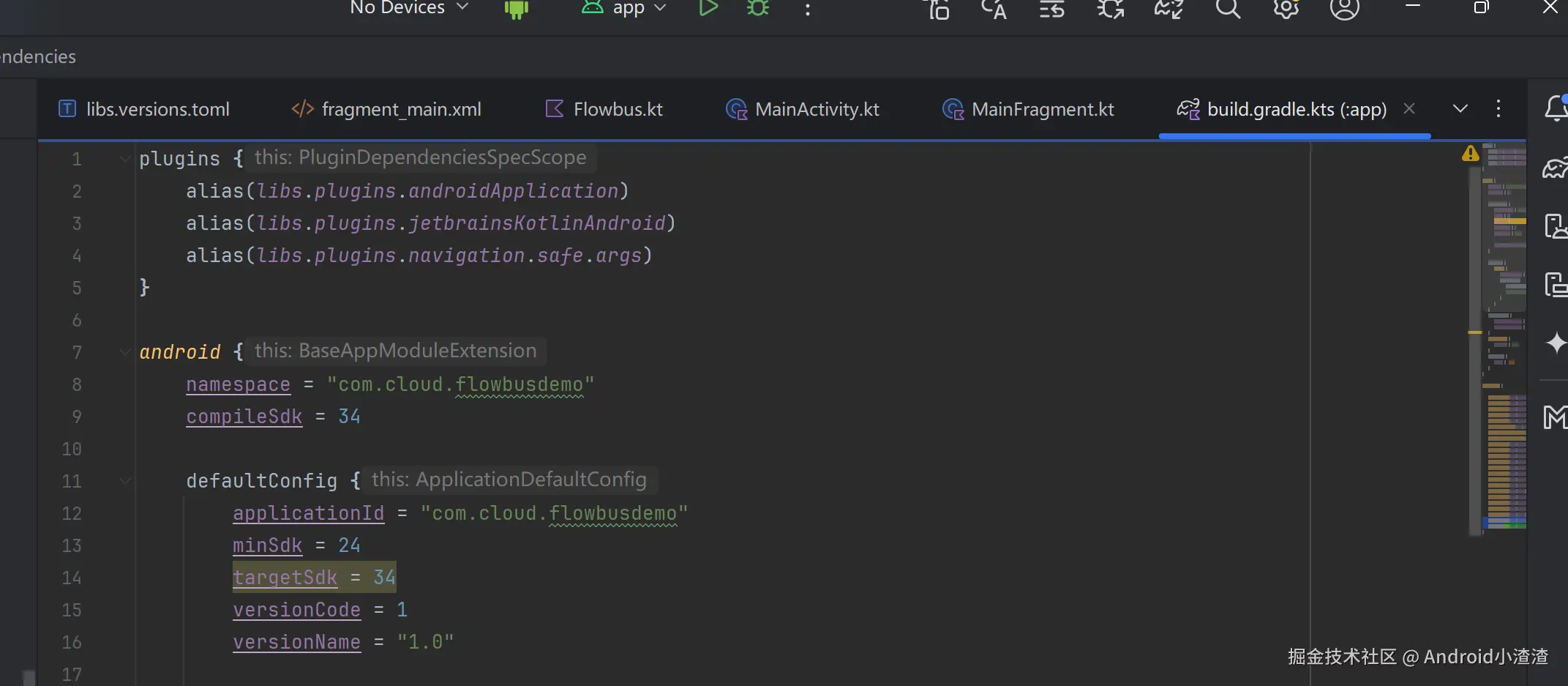Open the three-dot more actions menu beside Debug
Viewport: 1568px width, 686px height.
808,10
